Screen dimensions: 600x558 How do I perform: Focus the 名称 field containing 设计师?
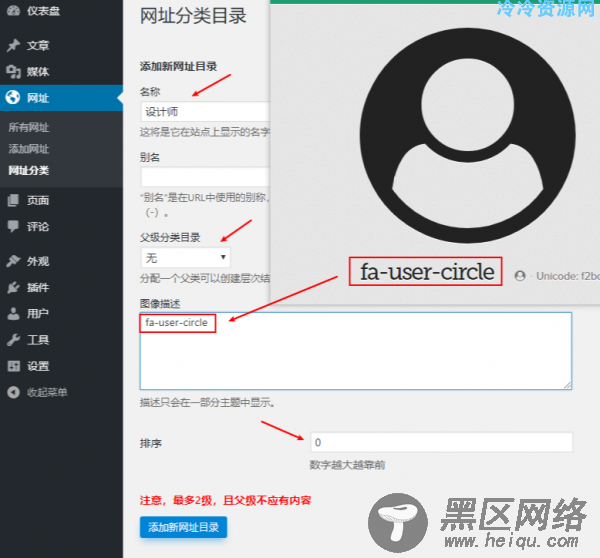[x=205, y=111]
